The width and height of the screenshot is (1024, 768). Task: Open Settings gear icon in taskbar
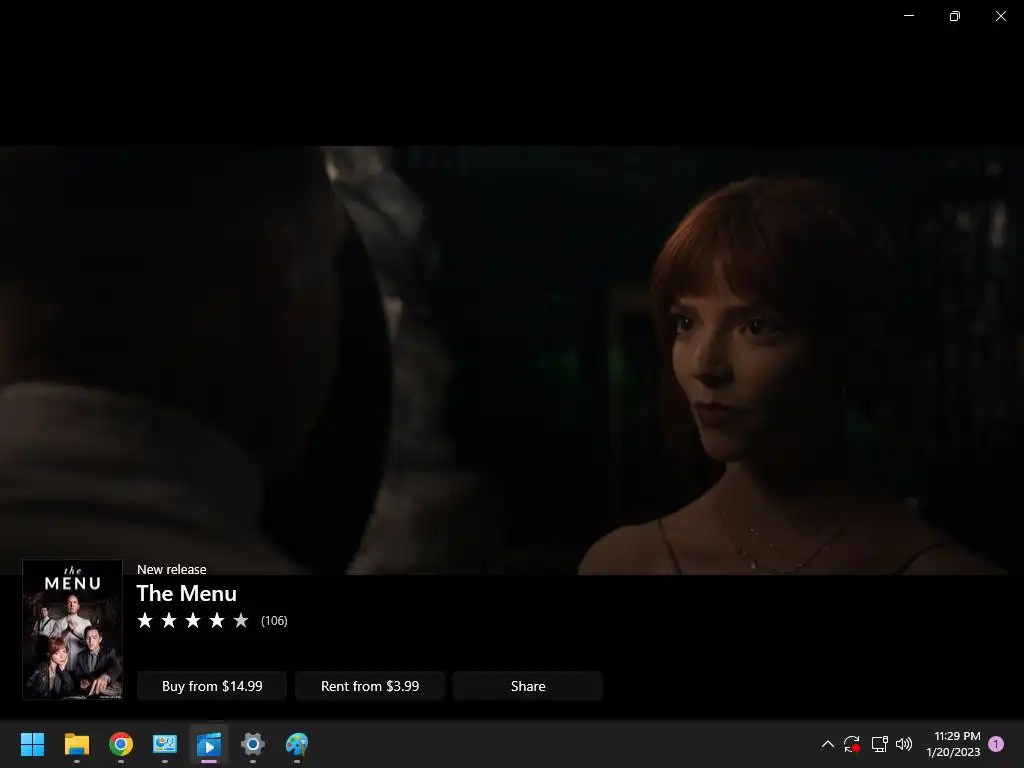253,744
